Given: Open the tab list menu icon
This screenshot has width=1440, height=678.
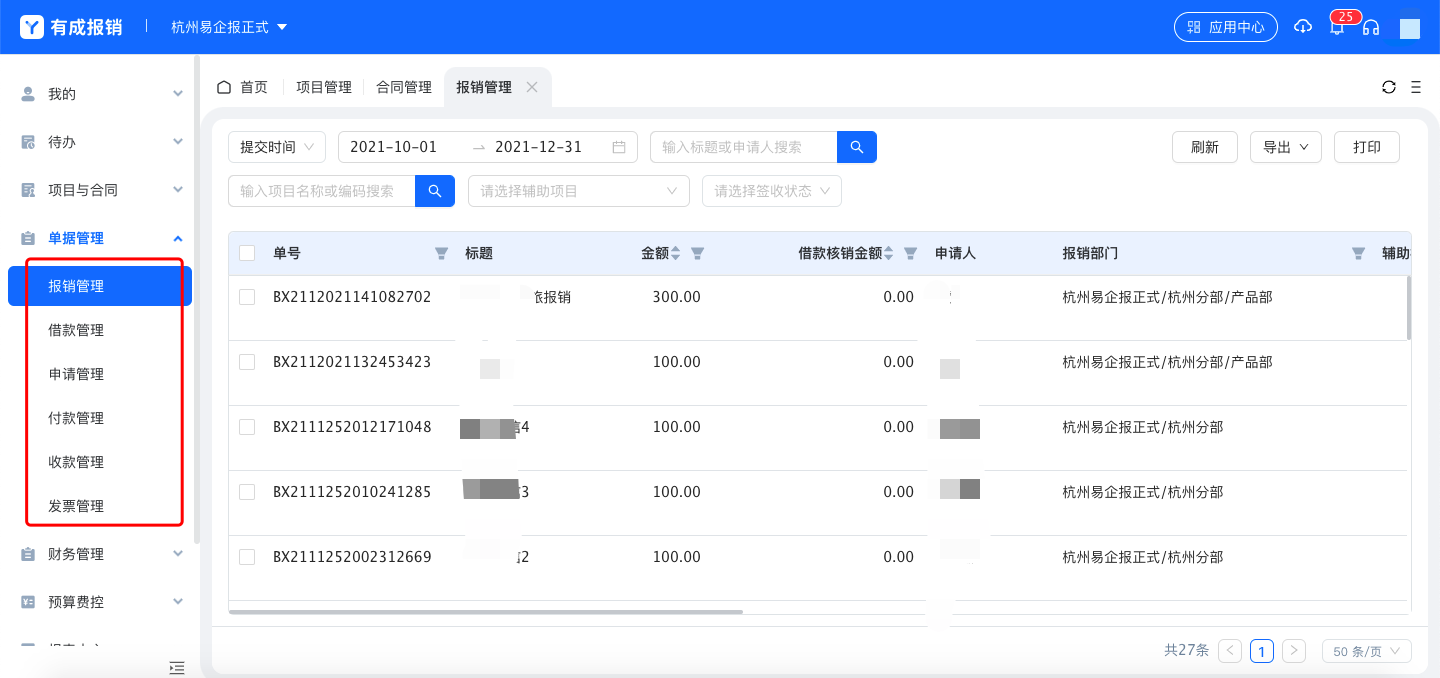Looking at the screenshot, I should coord(1416,87).
